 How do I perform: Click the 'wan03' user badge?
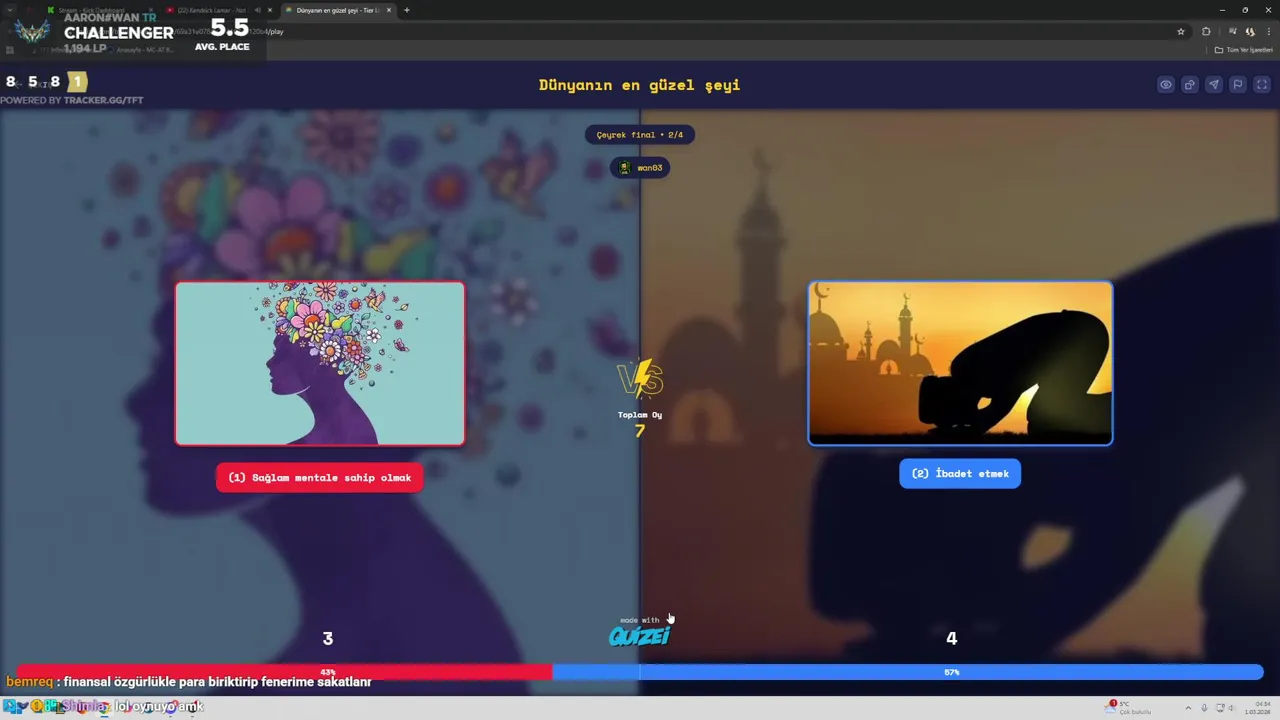640,167
